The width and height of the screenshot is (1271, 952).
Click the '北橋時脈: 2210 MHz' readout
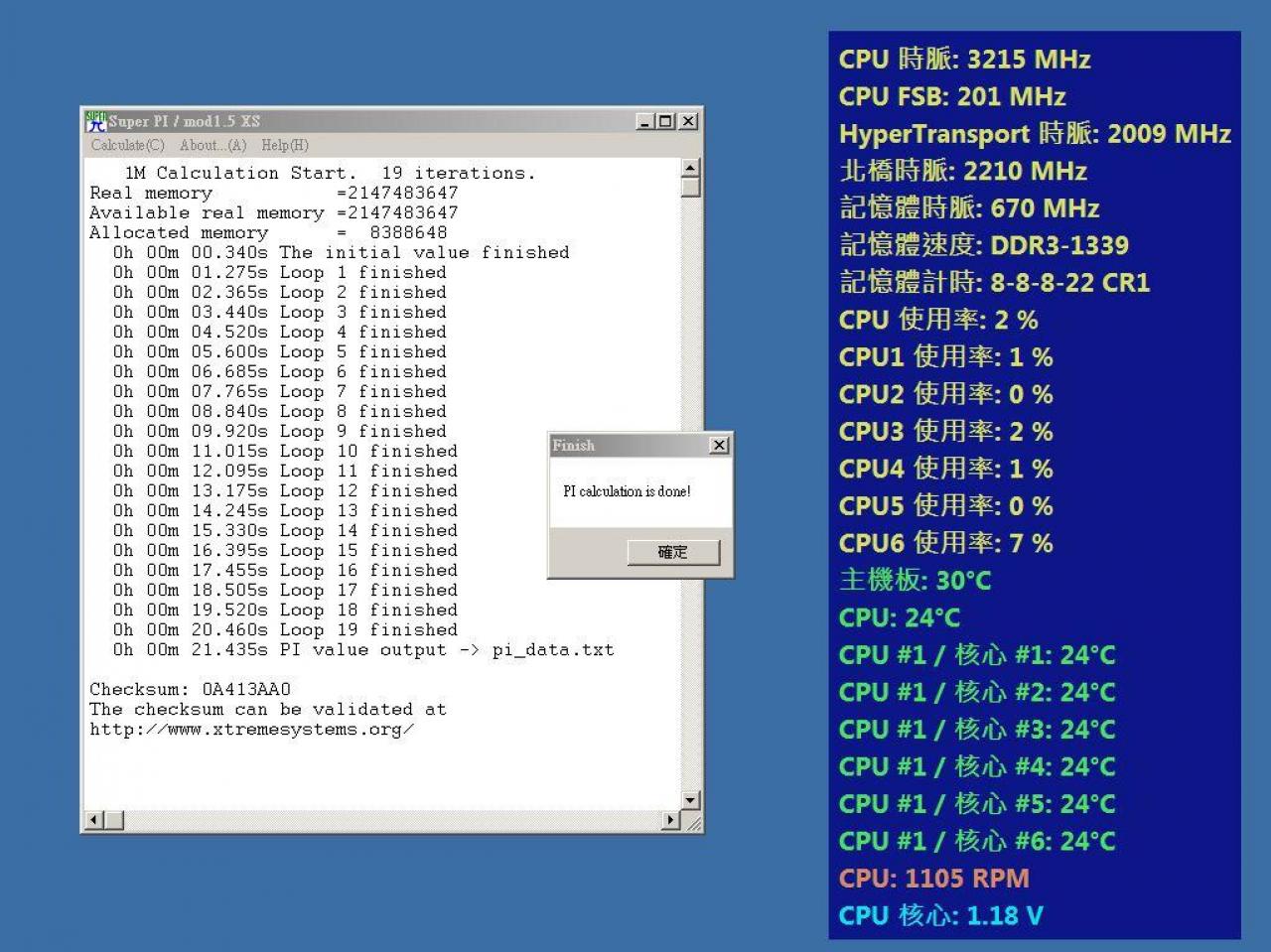[x=963, y=171]
